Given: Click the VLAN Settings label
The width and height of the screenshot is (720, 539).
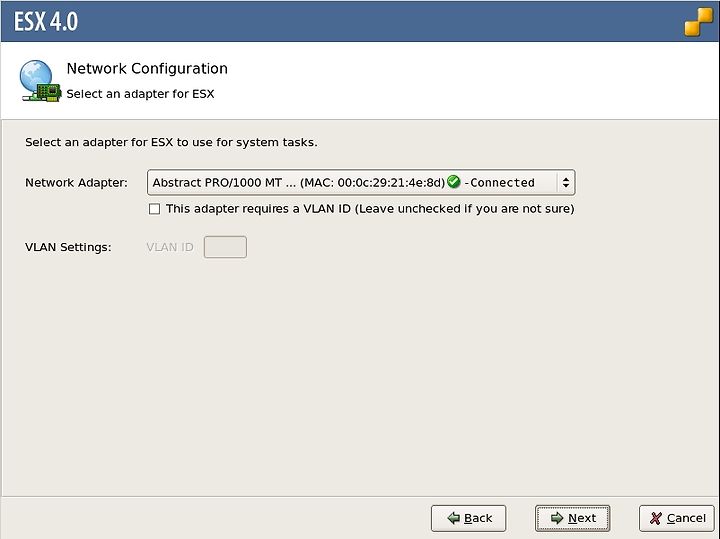Looking at the screenshot, I should [x=68, y=247].
